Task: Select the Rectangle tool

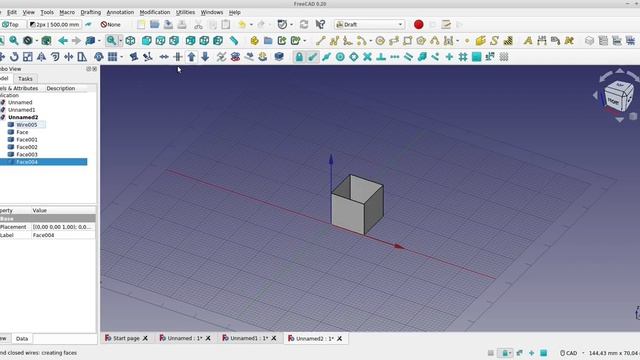Action: 407,40
